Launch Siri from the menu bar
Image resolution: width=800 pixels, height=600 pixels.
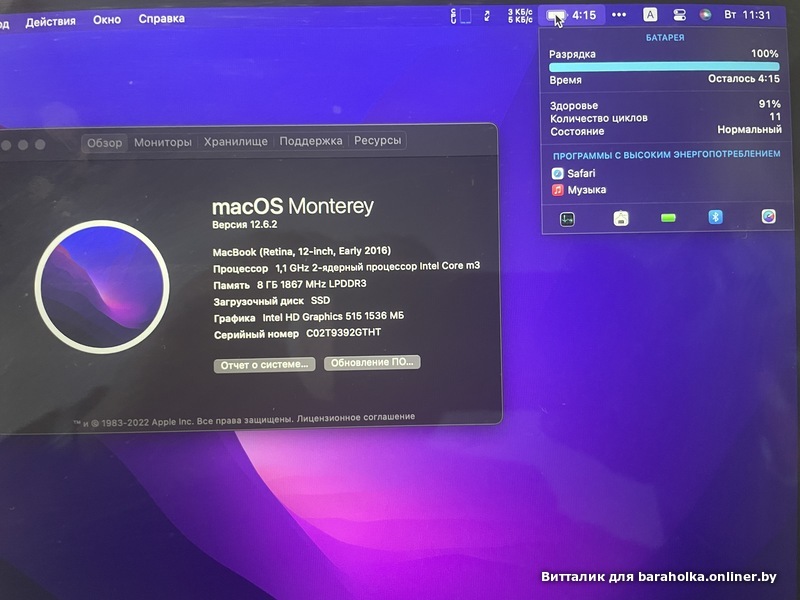point(706,15)
